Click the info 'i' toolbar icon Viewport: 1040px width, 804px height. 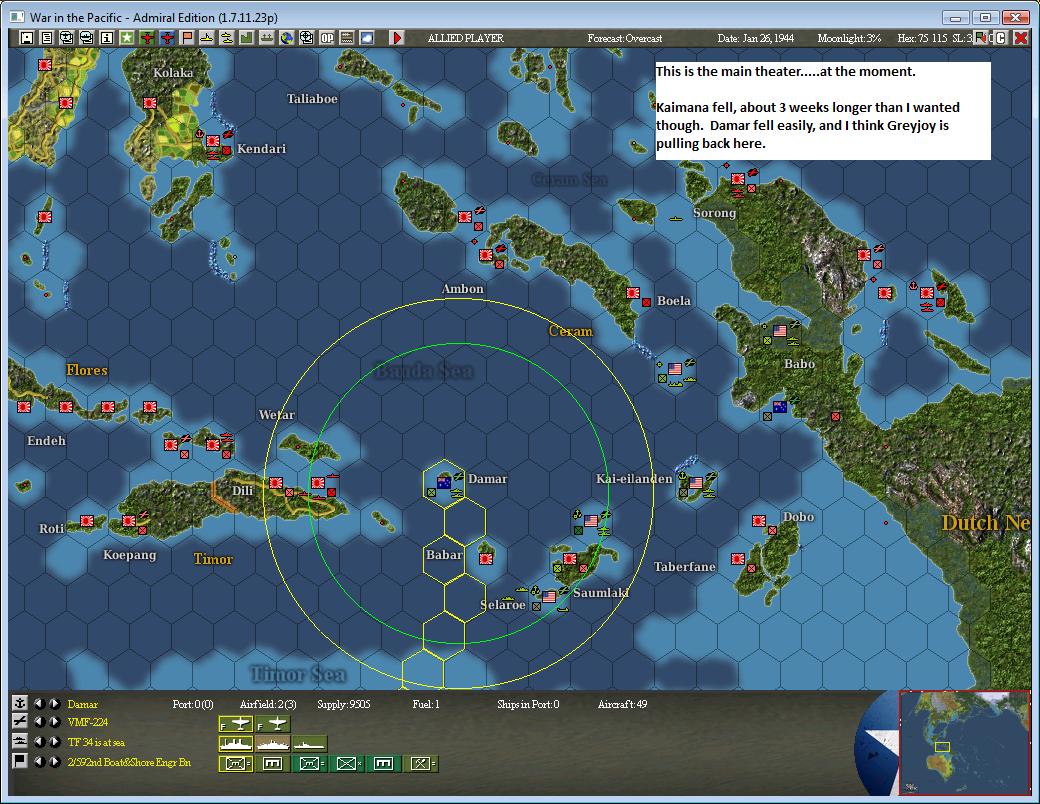[106, 38]
